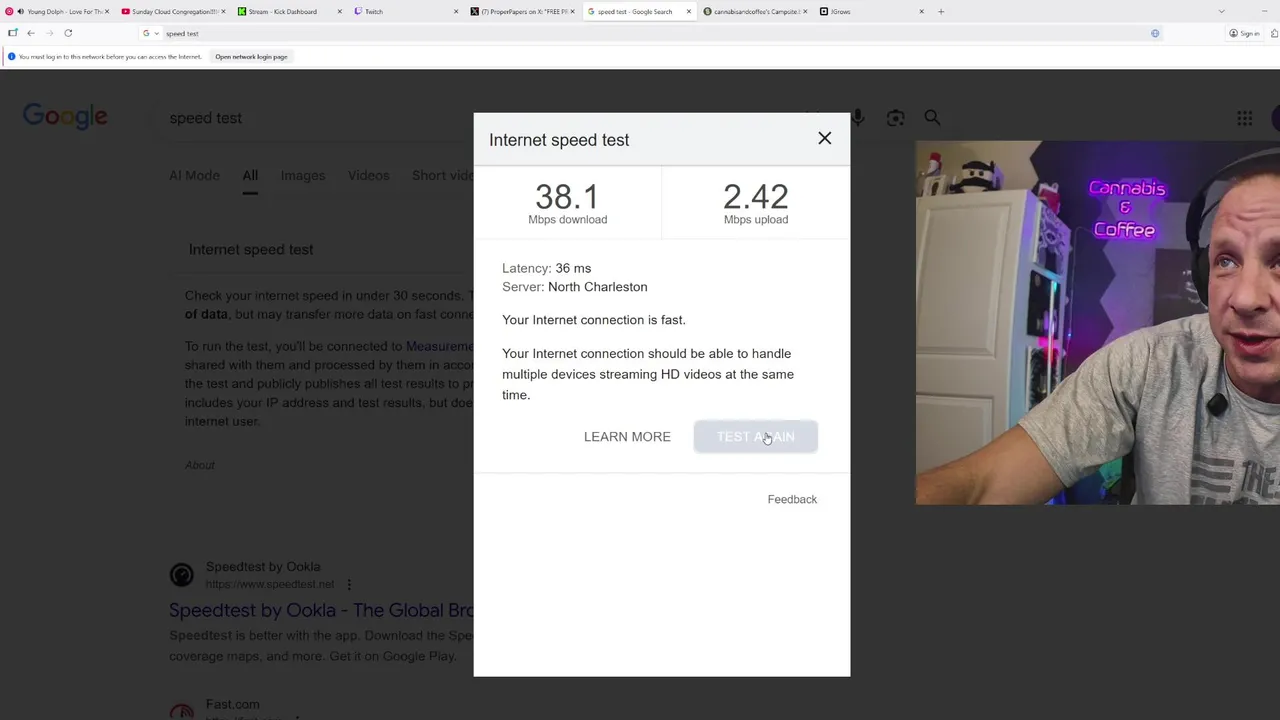This screenshot has width=1280, height=720.
Task: Open a new tab with the plus icon
Action: 941,11
